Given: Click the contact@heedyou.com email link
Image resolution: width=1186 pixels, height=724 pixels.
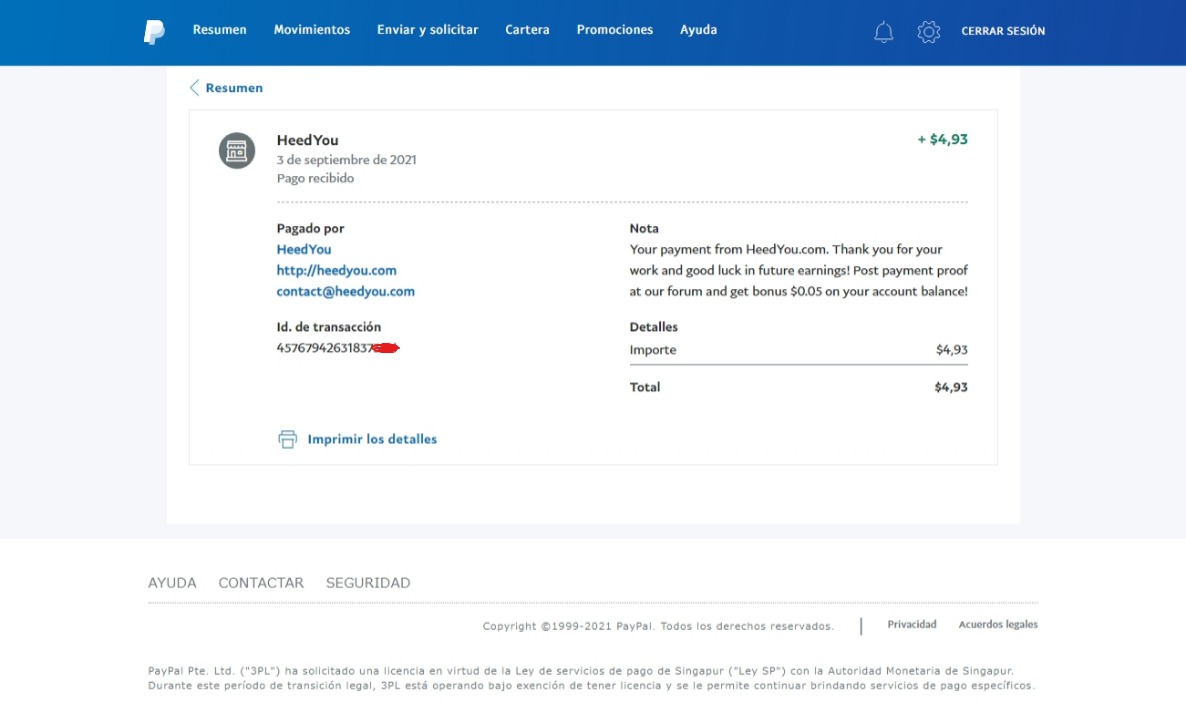Looking at the screenshot, I should (x=345, y=291).
